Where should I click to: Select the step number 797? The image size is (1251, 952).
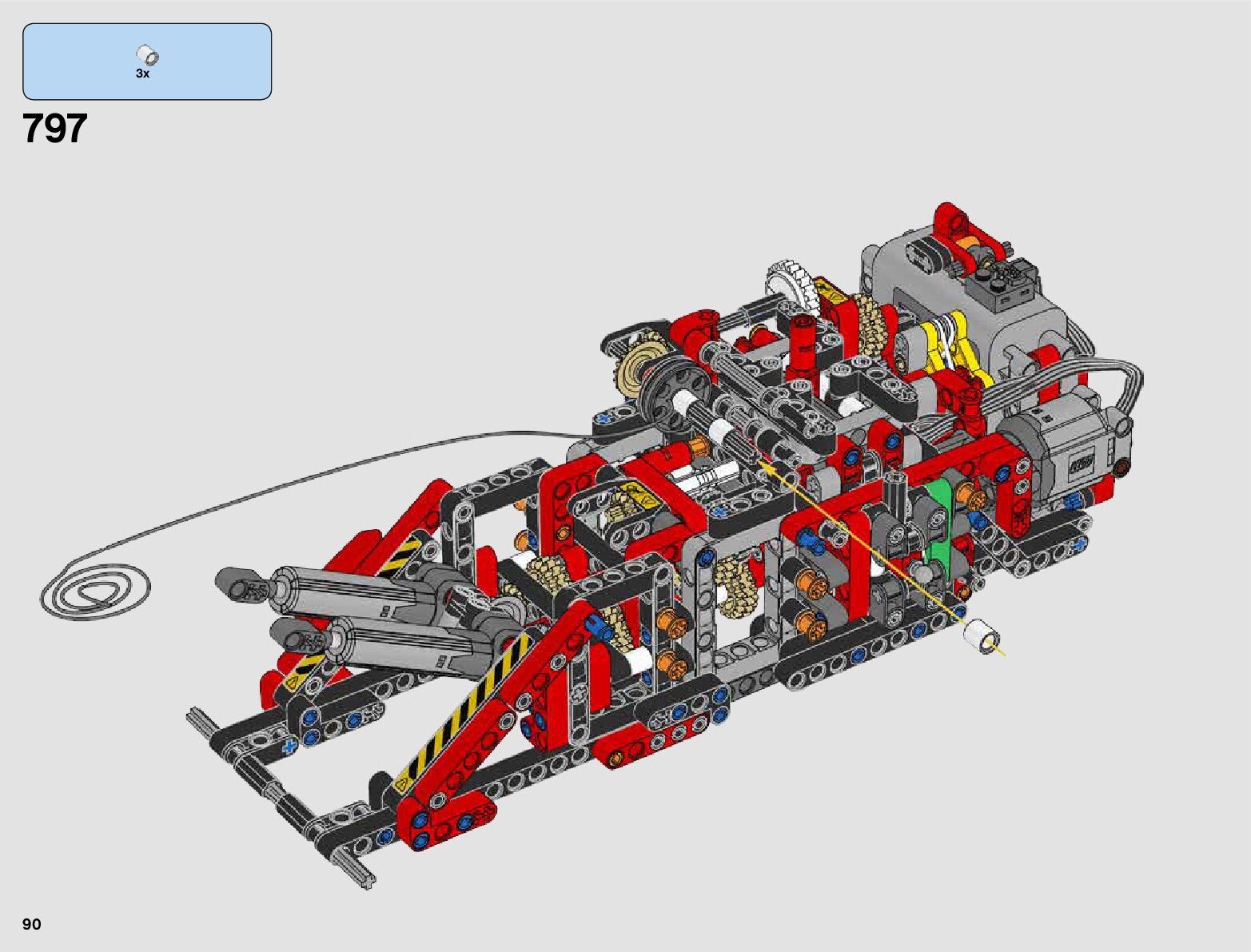click(55, 128)
